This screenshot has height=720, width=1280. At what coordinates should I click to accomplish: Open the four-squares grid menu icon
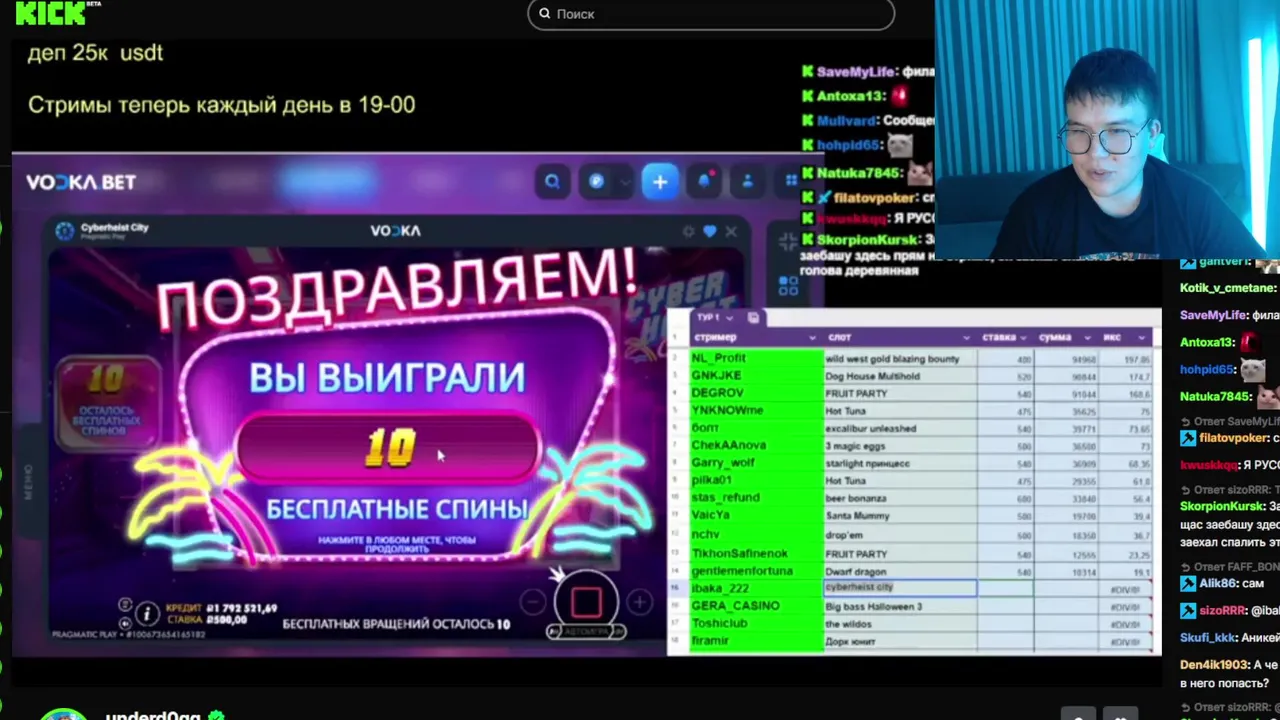tap(791, 181)
